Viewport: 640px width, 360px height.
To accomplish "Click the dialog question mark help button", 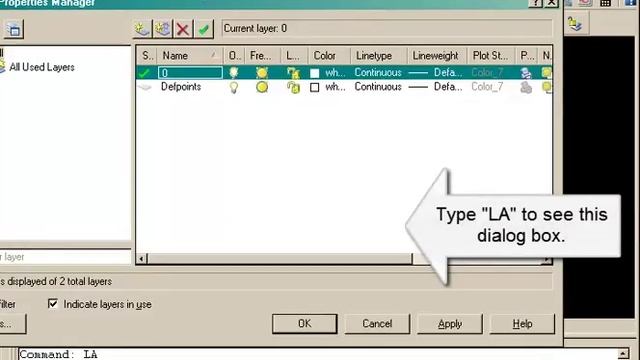I will (536, 3).
